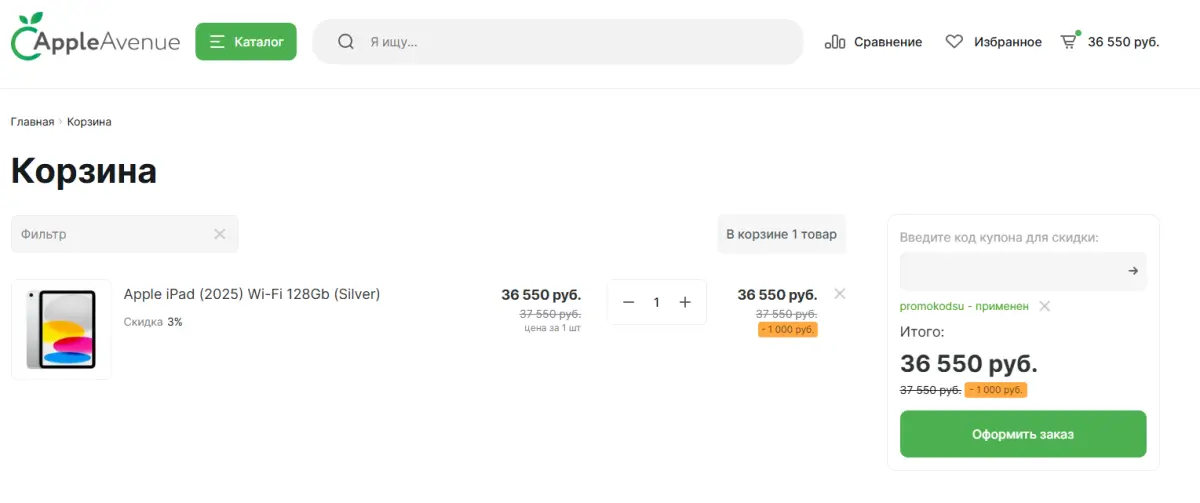This screenshot has height=503, width=1200.
Task: Open the Каталог menu button
Action: [x=246, y=42]
